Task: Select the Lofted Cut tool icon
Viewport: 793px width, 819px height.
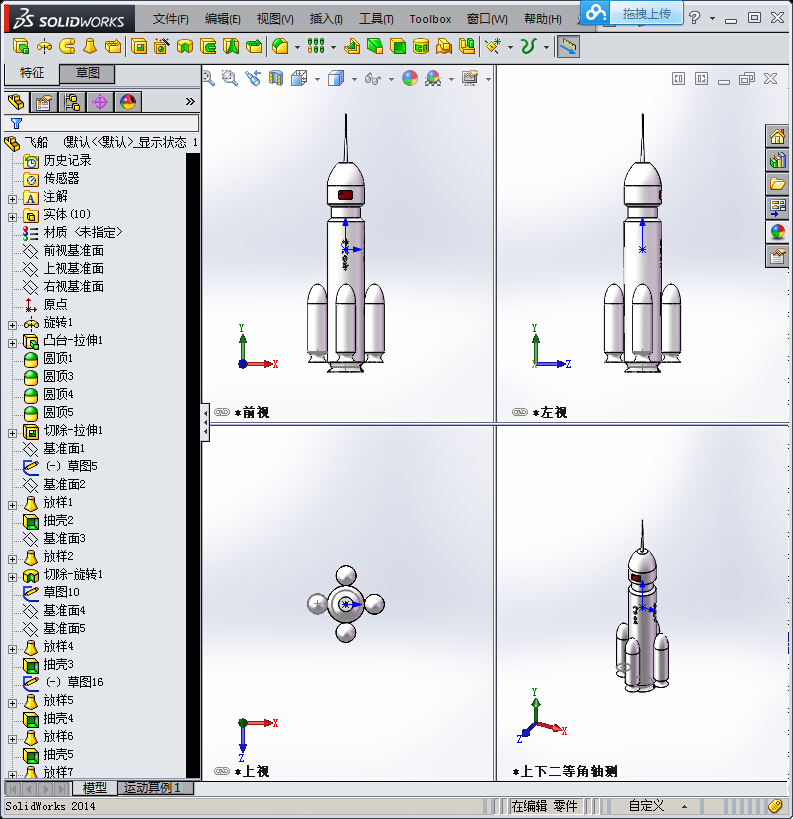Action: [231, 46]
